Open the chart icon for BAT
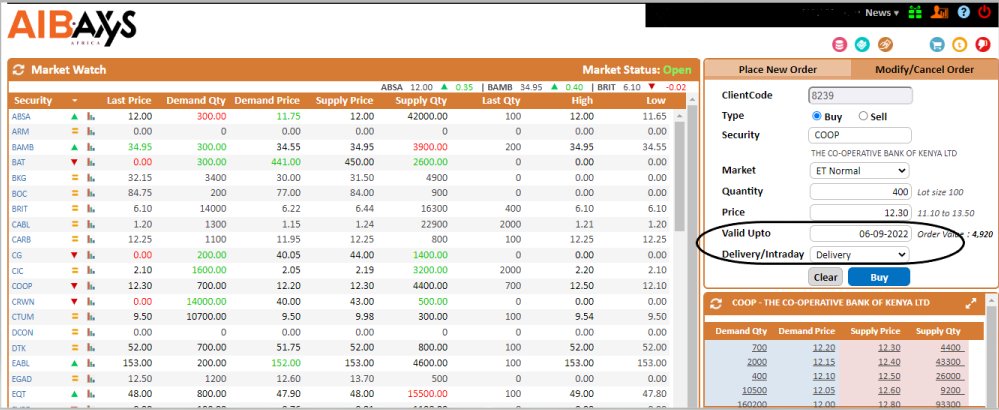This screenshot has height=410, width=999. point(91,162)
